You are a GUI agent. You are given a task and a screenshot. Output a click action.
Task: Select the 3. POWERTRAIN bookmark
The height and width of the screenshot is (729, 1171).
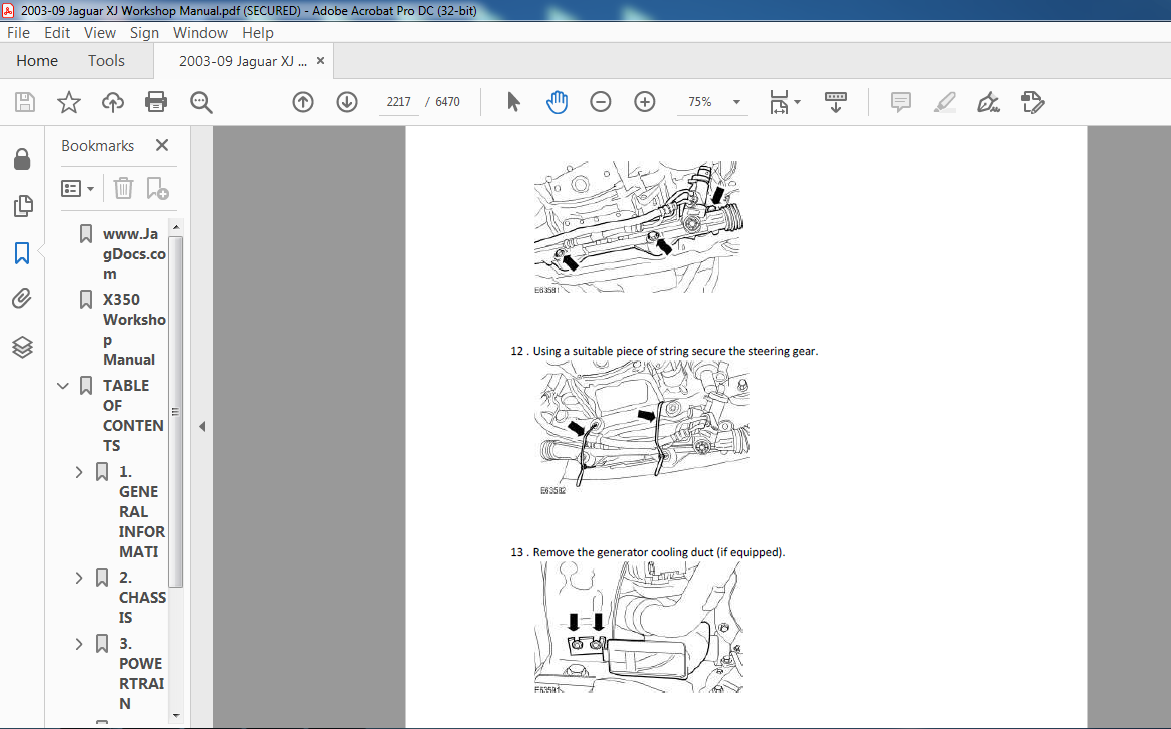[x=142, y=674]
